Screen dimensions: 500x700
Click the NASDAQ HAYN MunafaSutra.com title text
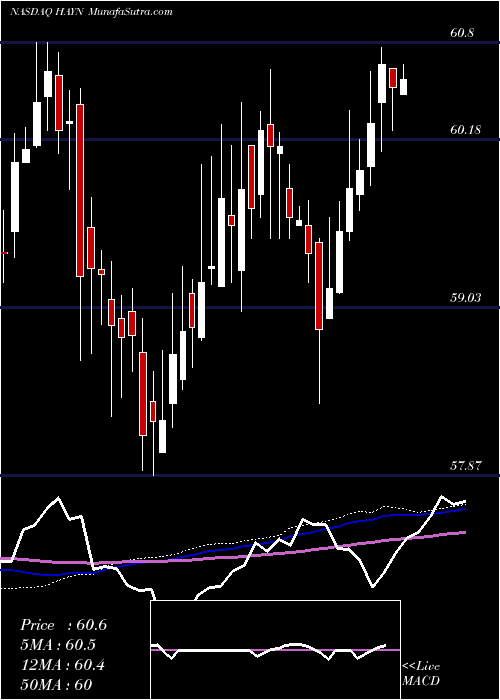pyautogui.click(x=91, y=12)
